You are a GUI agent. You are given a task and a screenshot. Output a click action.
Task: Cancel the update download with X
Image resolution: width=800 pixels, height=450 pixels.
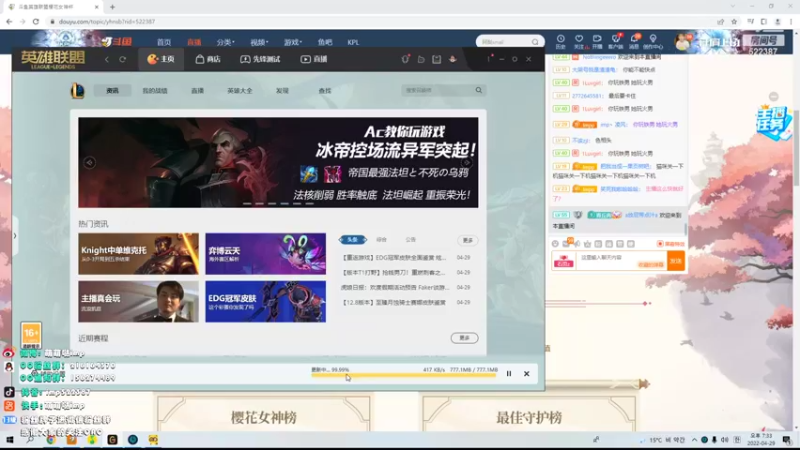point(527,373)
